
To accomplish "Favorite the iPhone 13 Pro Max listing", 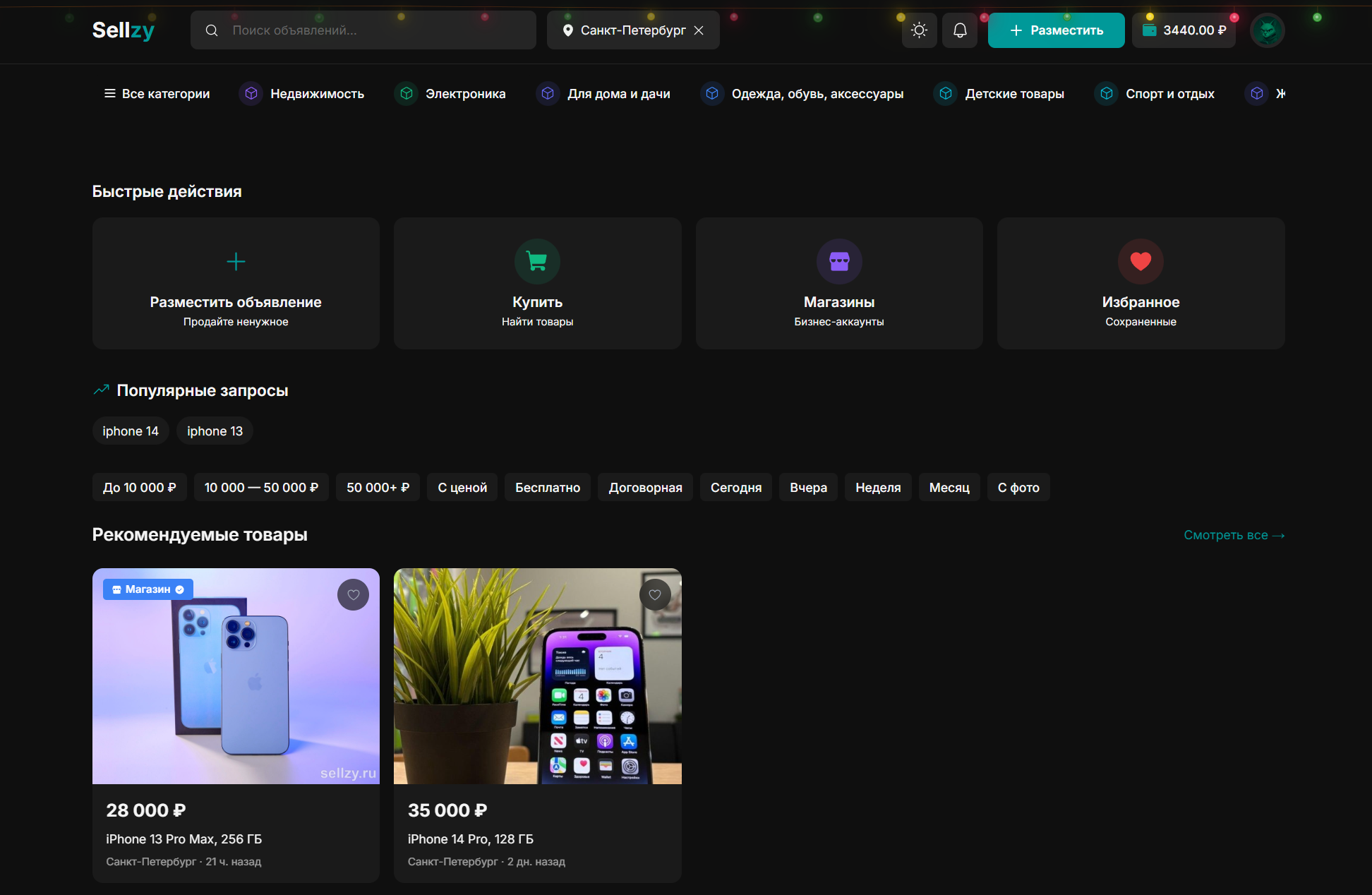I will point(353,595).
